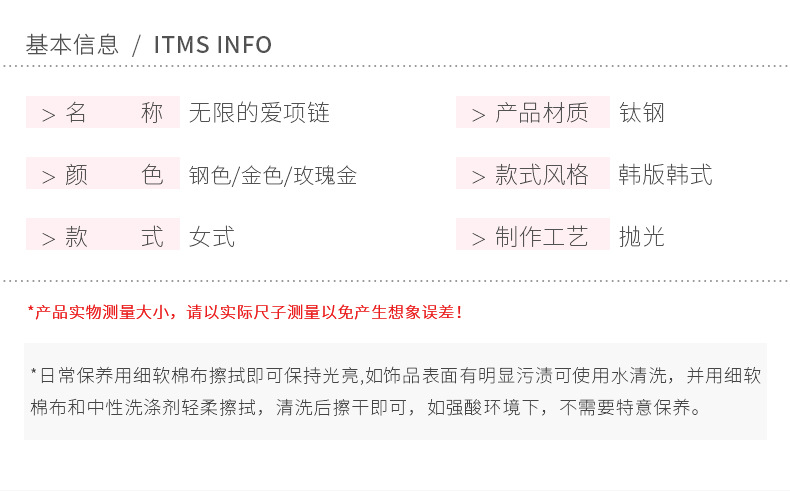Select the 基本信息 heading text
The width and height of the screenshot is (790, 491).
coord(72,45)
